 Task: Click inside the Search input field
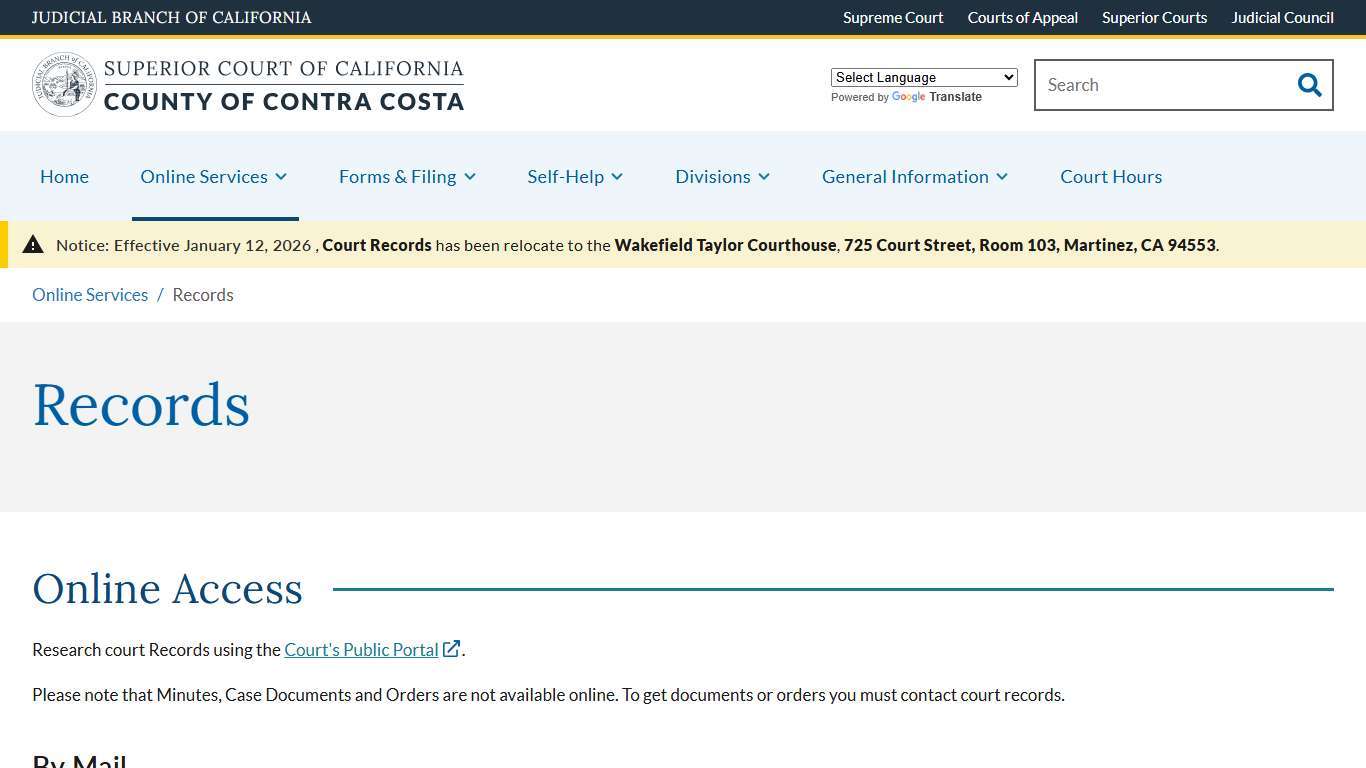click(1150, 84)
